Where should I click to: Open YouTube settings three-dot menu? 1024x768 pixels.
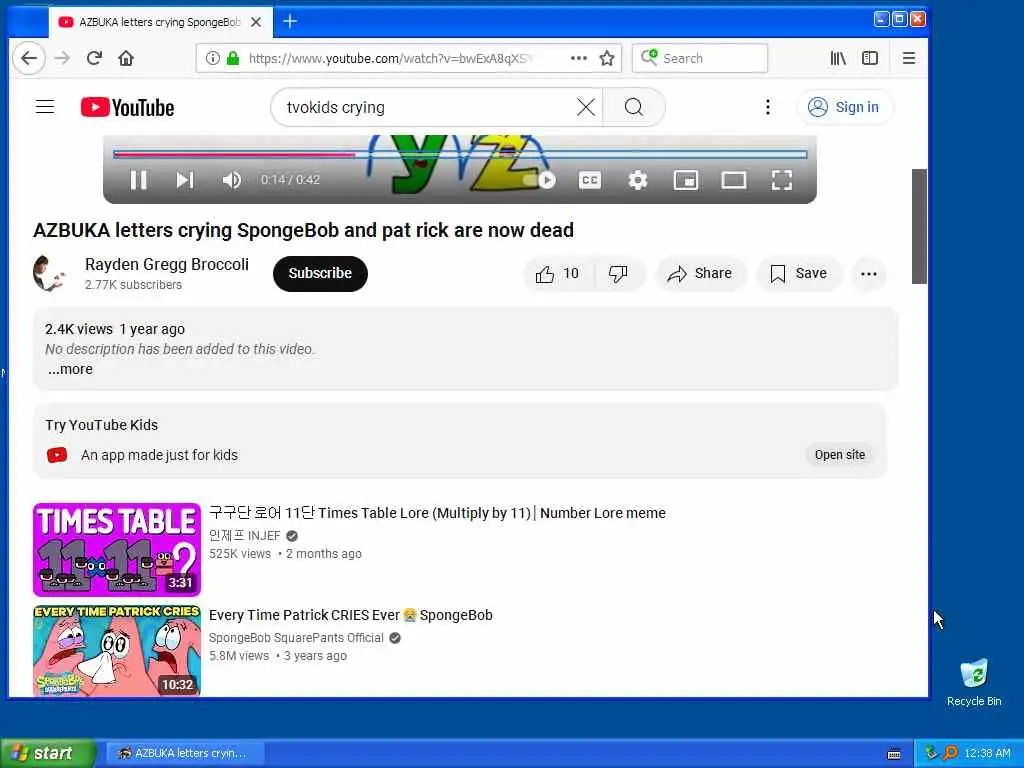pyautogui.click(x=768, y=106)
